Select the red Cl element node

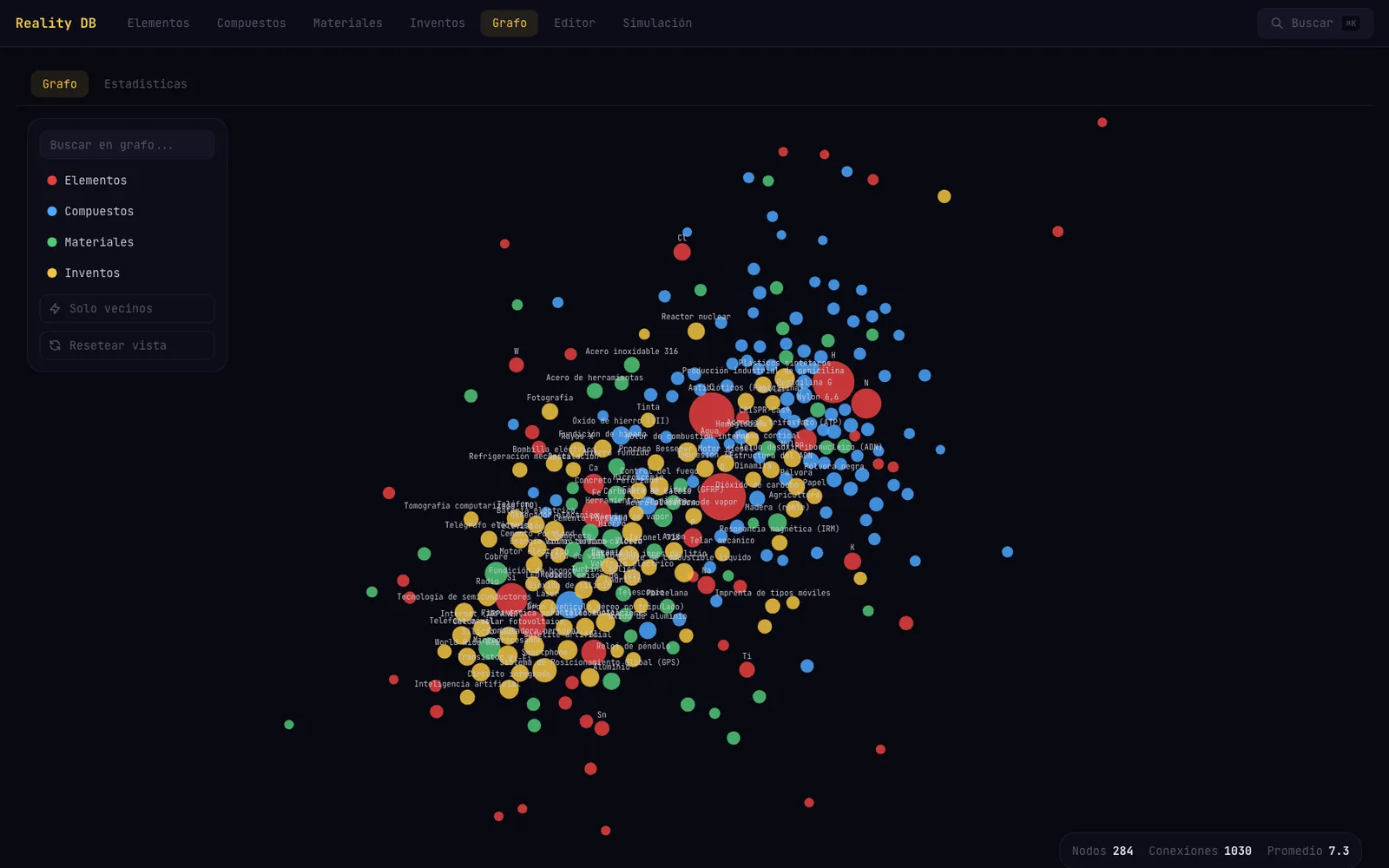(682, 252)
